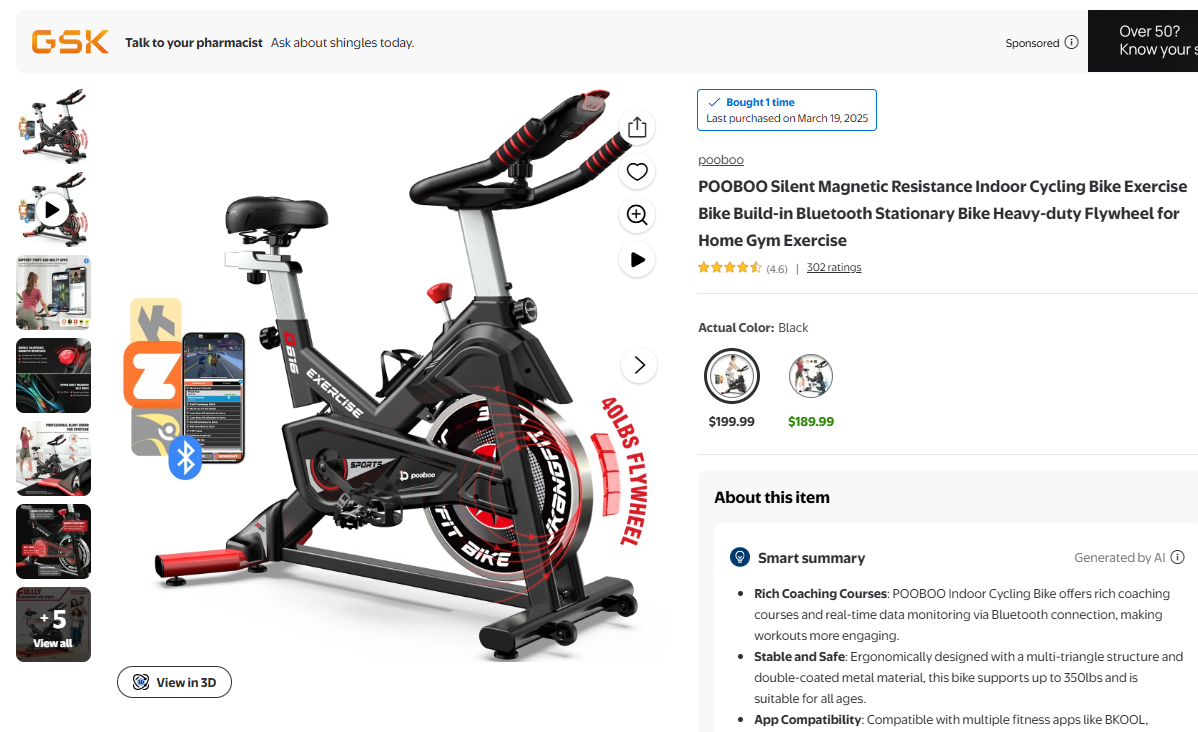Click the share icon above the heart
The image size is (1198, 732).
pos(637,128)
